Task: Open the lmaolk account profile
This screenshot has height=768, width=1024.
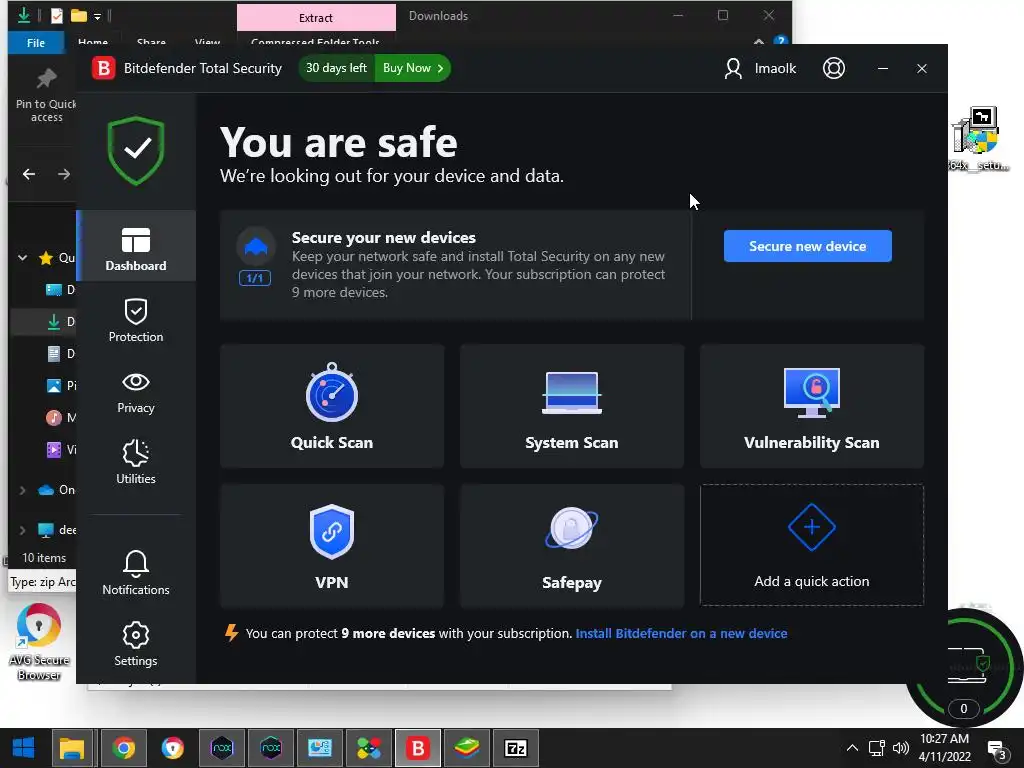Action: tap(760, 68)
